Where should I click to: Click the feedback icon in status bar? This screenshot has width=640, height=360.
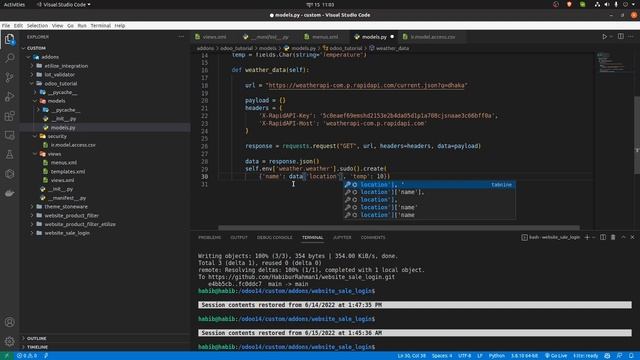coord(620,356)
